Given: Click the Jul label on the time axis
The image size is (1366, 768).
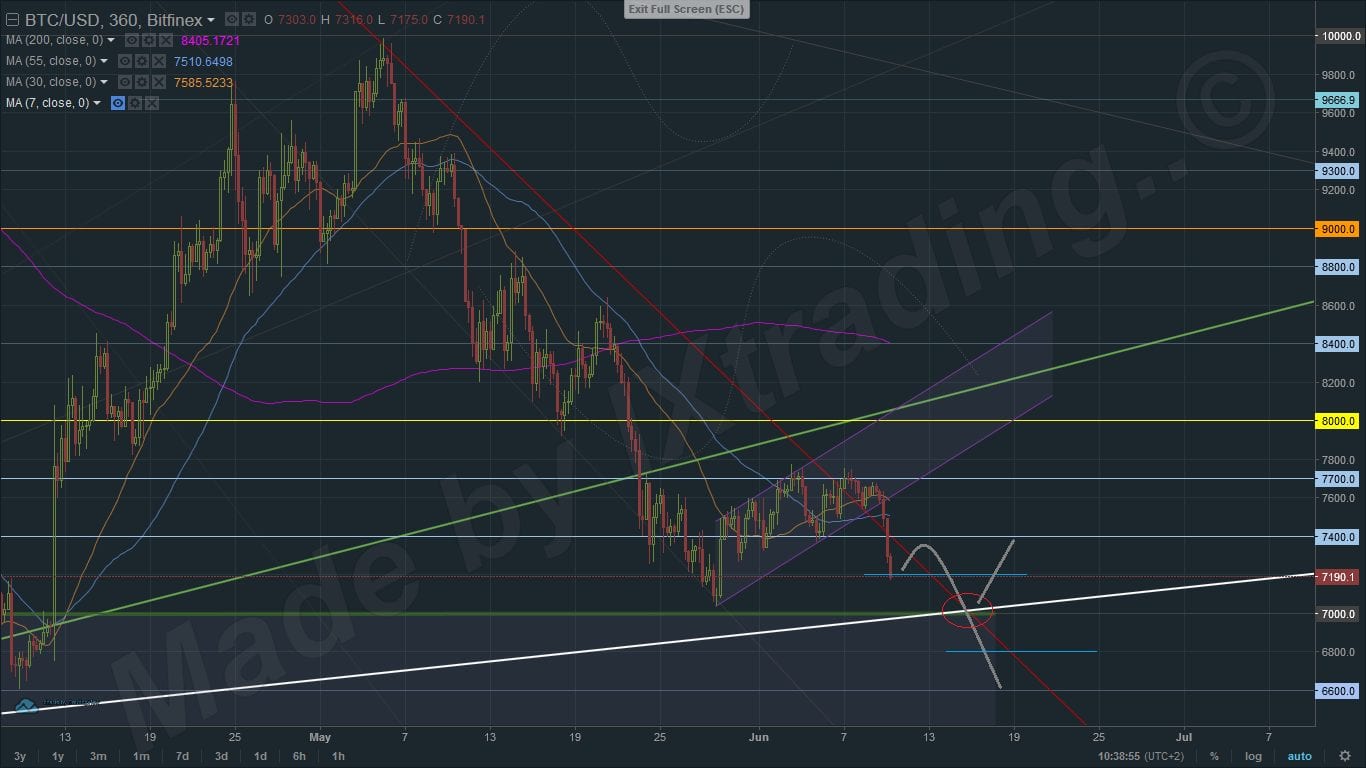Looking at the screenshot, I should 1184,737.
